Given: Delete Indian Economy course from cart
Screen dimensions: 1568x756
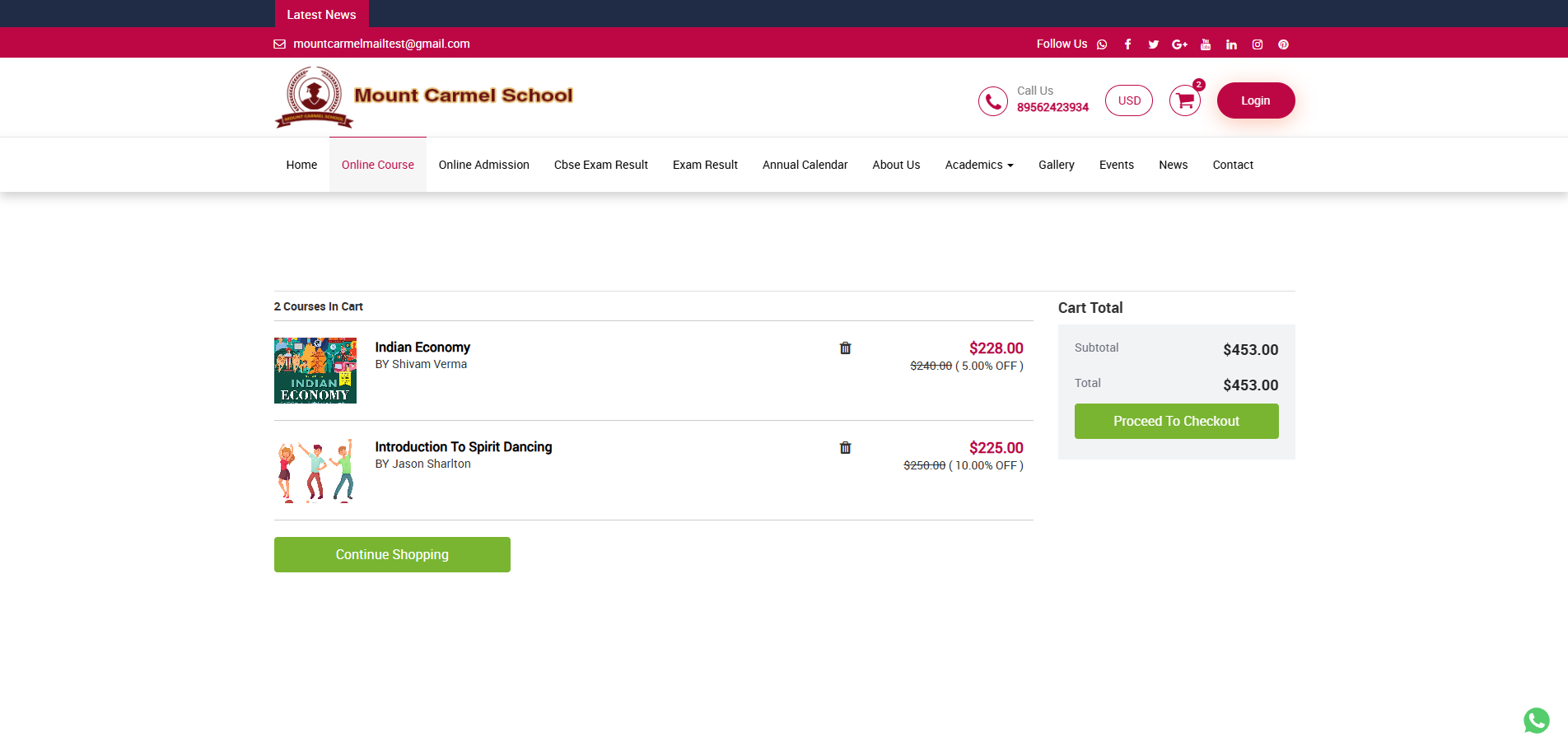Looking at the screenshot, I should [845, 348].
